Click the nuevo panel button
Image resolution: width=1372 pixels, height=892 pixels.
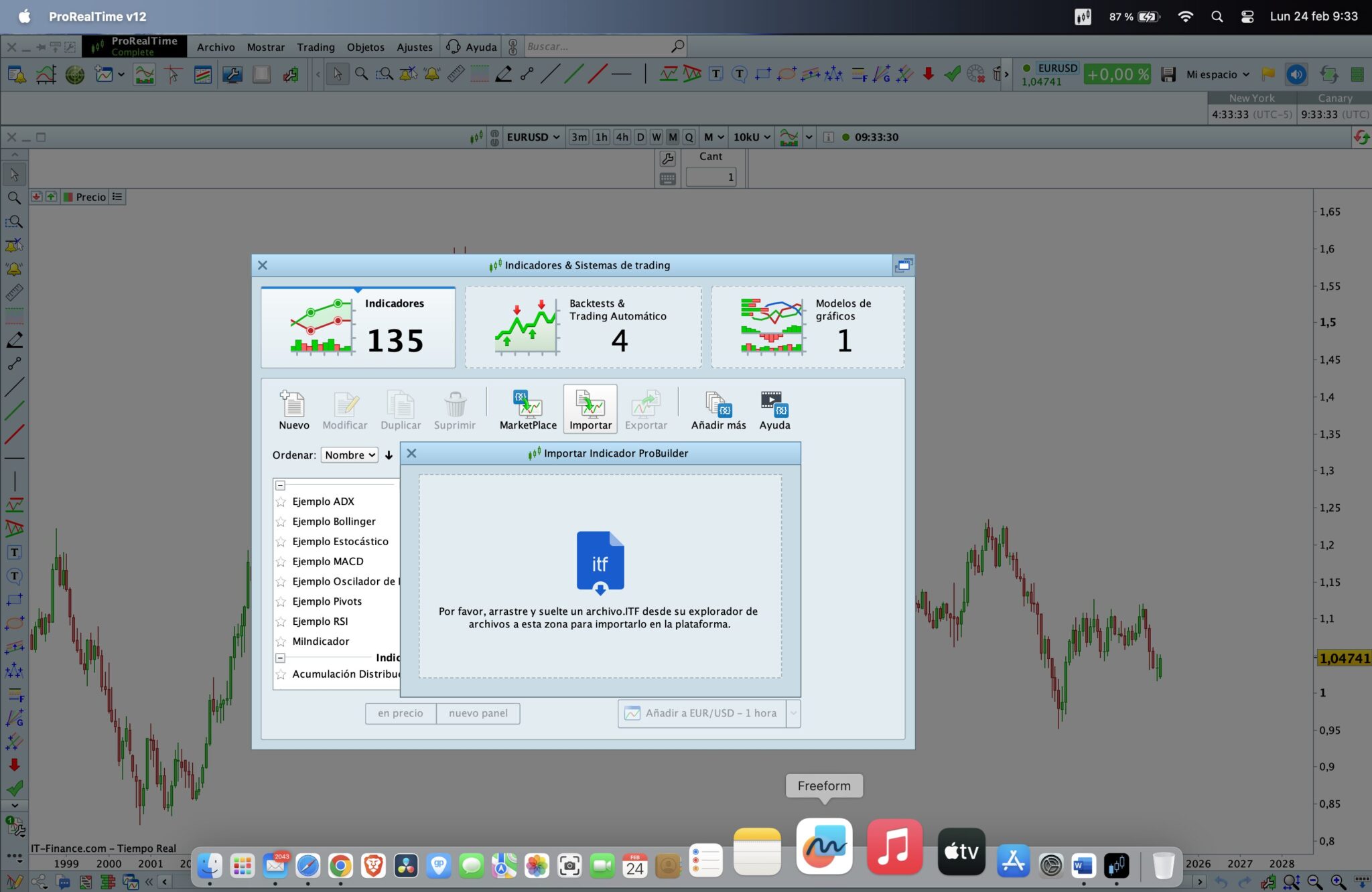(478, 713)
